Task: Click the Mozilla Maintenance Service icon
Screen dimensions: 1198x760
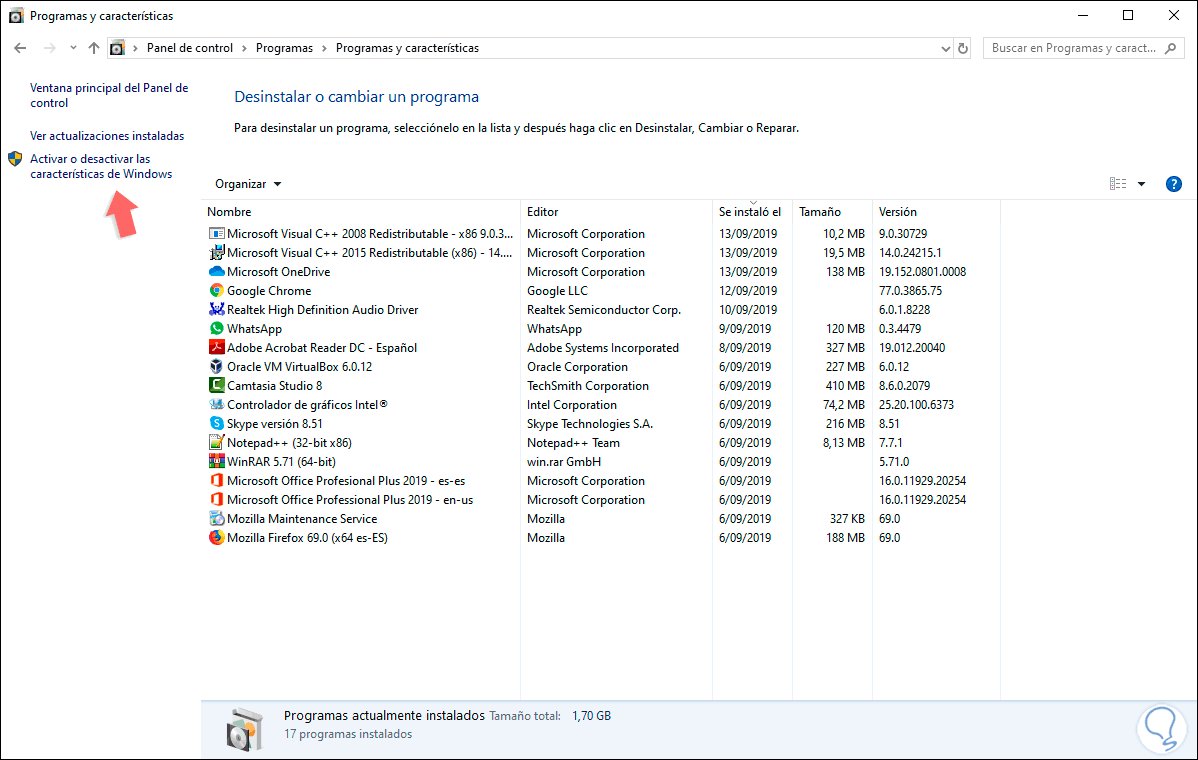Action: click(x=217, y=519)
